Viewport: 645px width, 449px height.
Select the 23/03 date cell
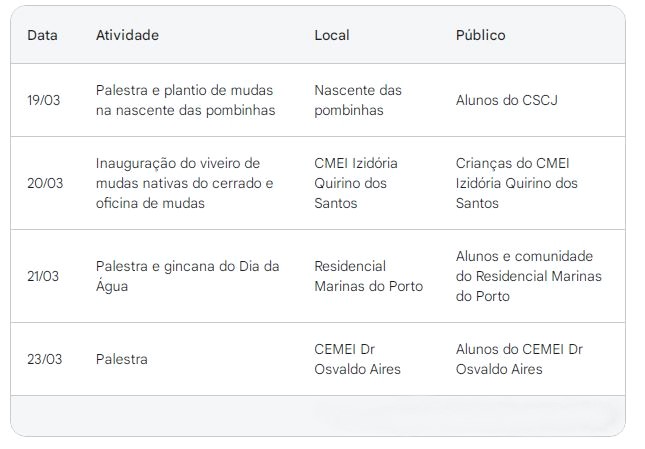click(44, 359)
